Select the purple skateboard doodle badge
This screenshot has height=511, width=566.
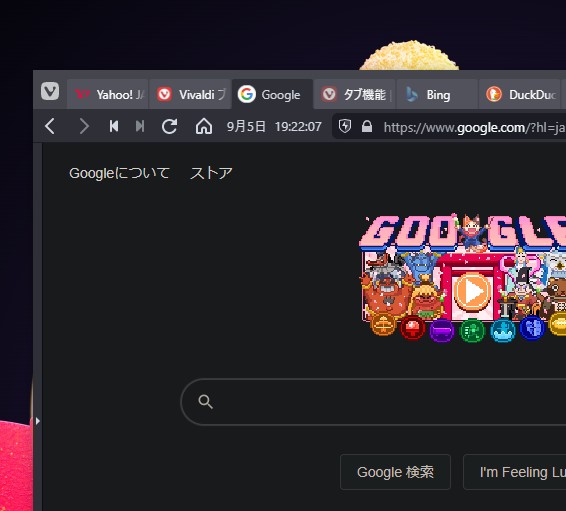pos(442,330)
